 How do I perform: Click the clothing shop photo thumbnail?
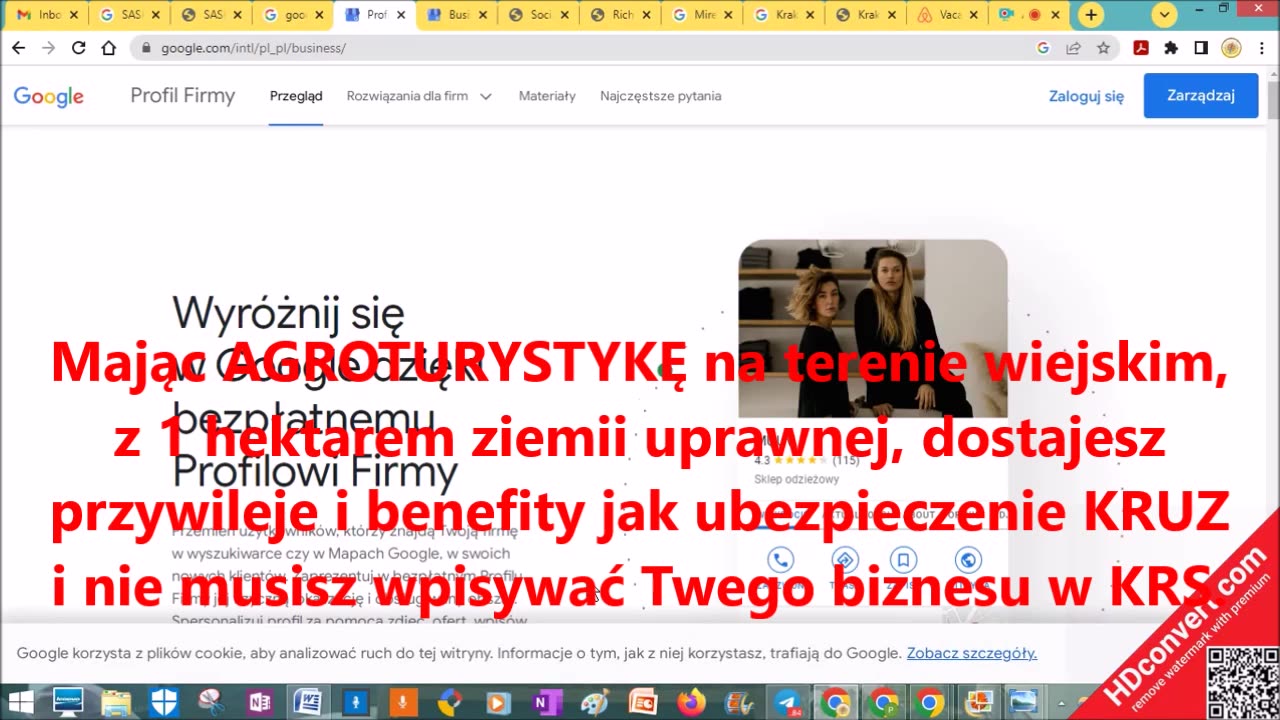(x=873, y=328)
